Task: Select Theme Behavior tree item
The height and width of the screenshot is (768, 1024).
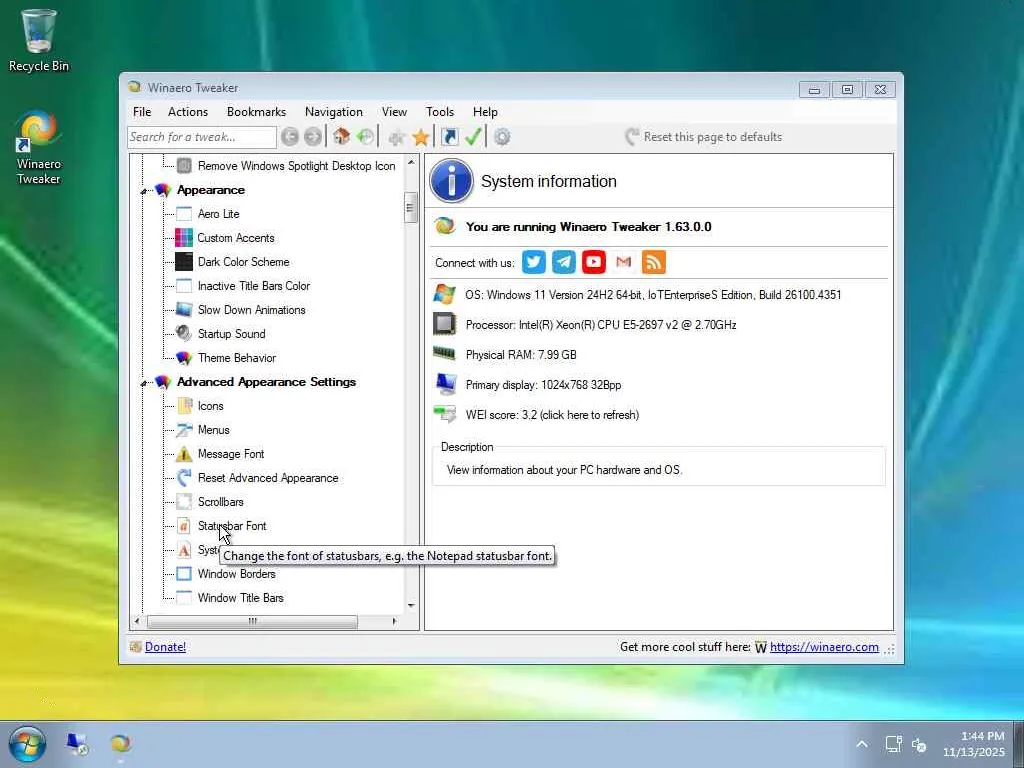Action: pyautogui.click(x=237, y=358)
